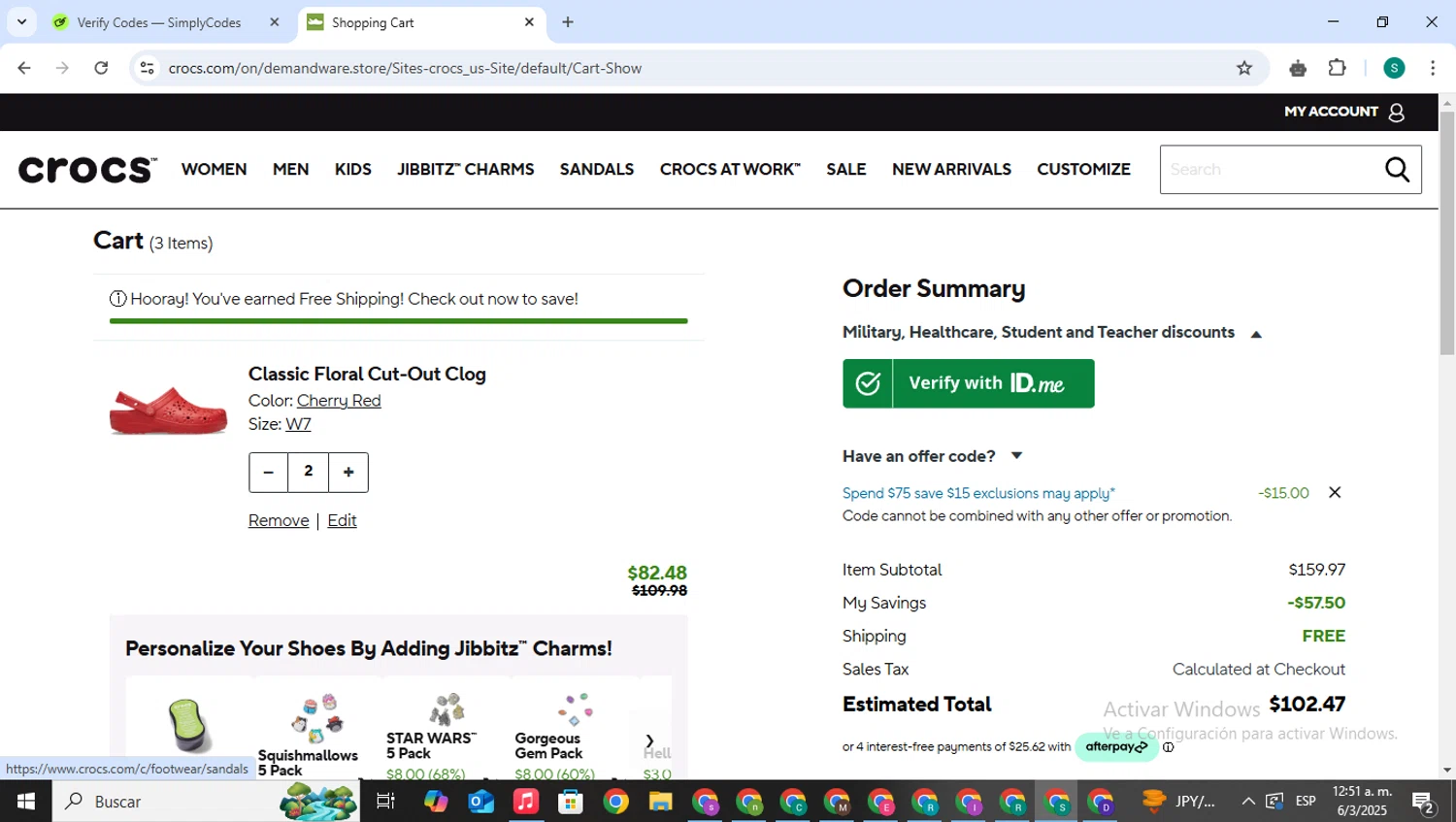The height and width of the screenshot is (822, 1456).
Task: Show next Jibbitz charms with carousel arrow
Action: 649,740
